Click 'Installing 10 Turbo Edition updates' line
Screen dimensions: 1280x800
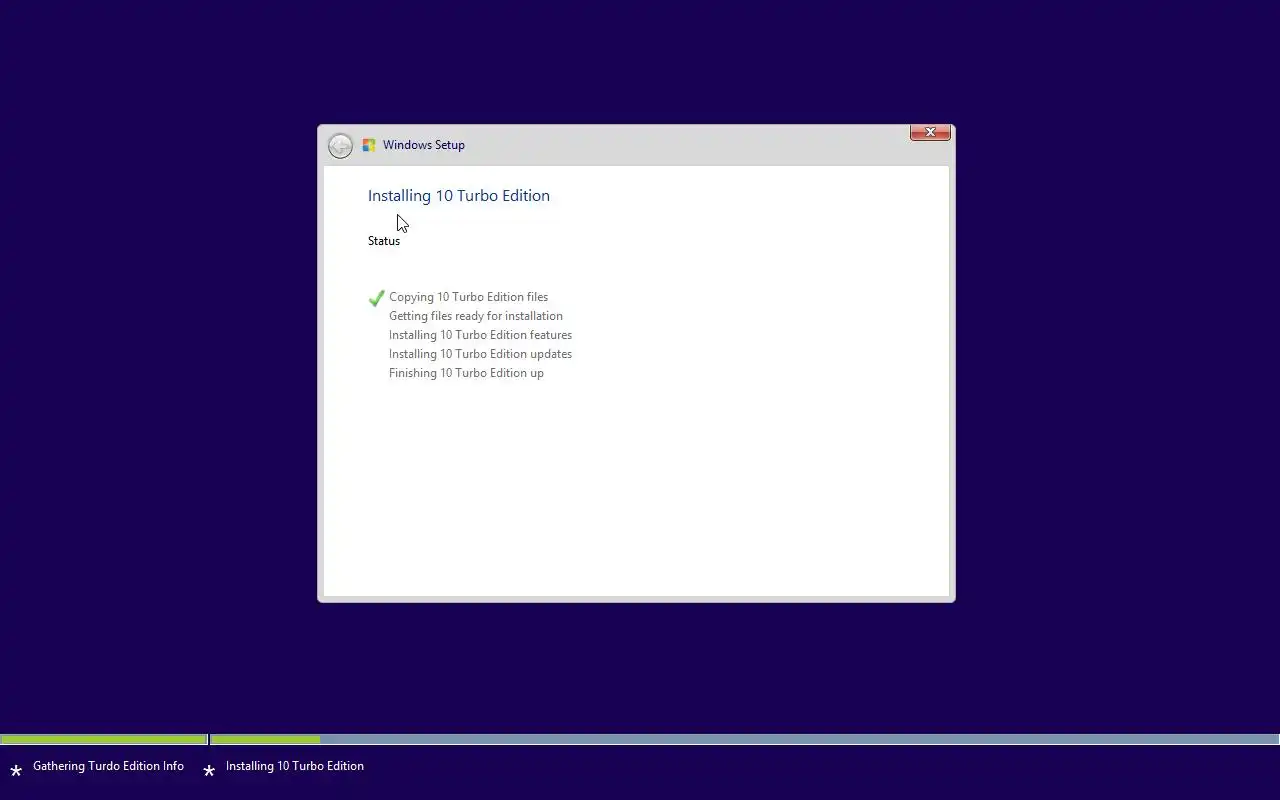point(480,354)
